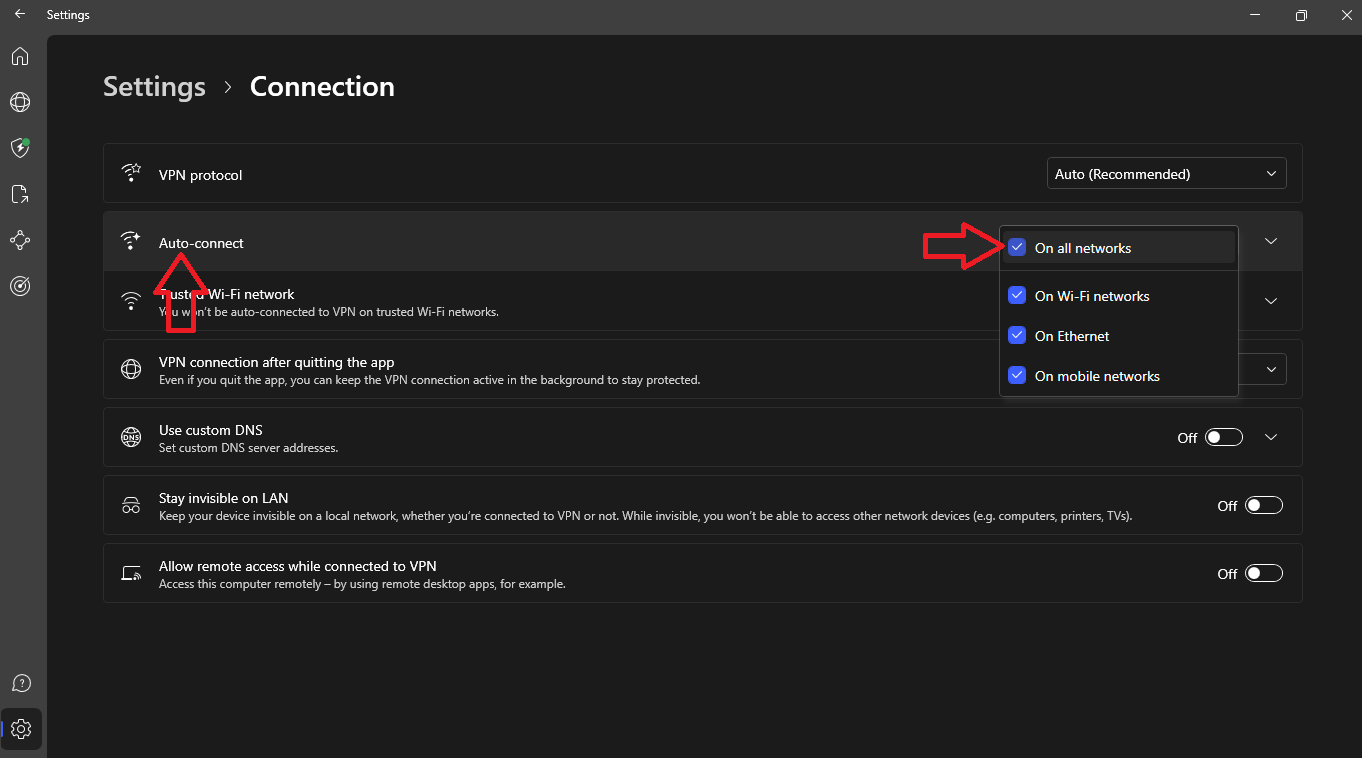1362x758 pixels.
Task: Open the file share sidebar icon
Action: [20, 194]
